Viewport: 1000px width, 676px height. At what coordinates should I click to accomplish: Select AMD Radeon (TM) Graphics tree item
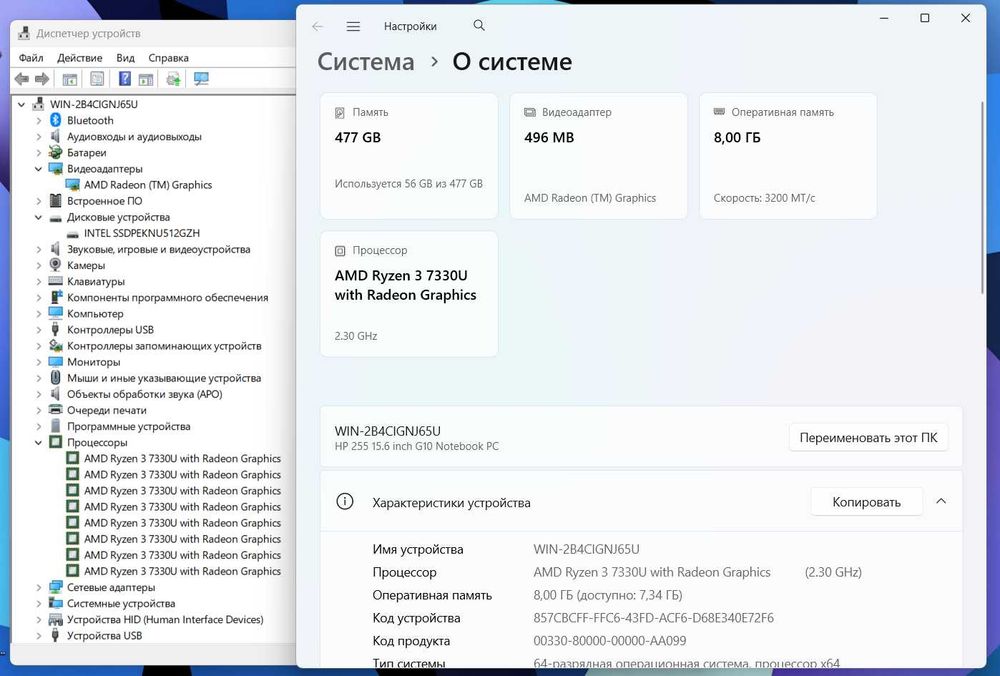click(148, 184)
